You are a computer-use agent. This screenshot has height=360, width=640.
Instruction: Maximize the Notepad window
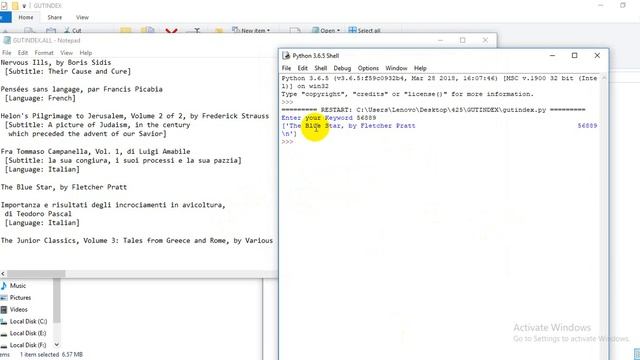(462, 40)
